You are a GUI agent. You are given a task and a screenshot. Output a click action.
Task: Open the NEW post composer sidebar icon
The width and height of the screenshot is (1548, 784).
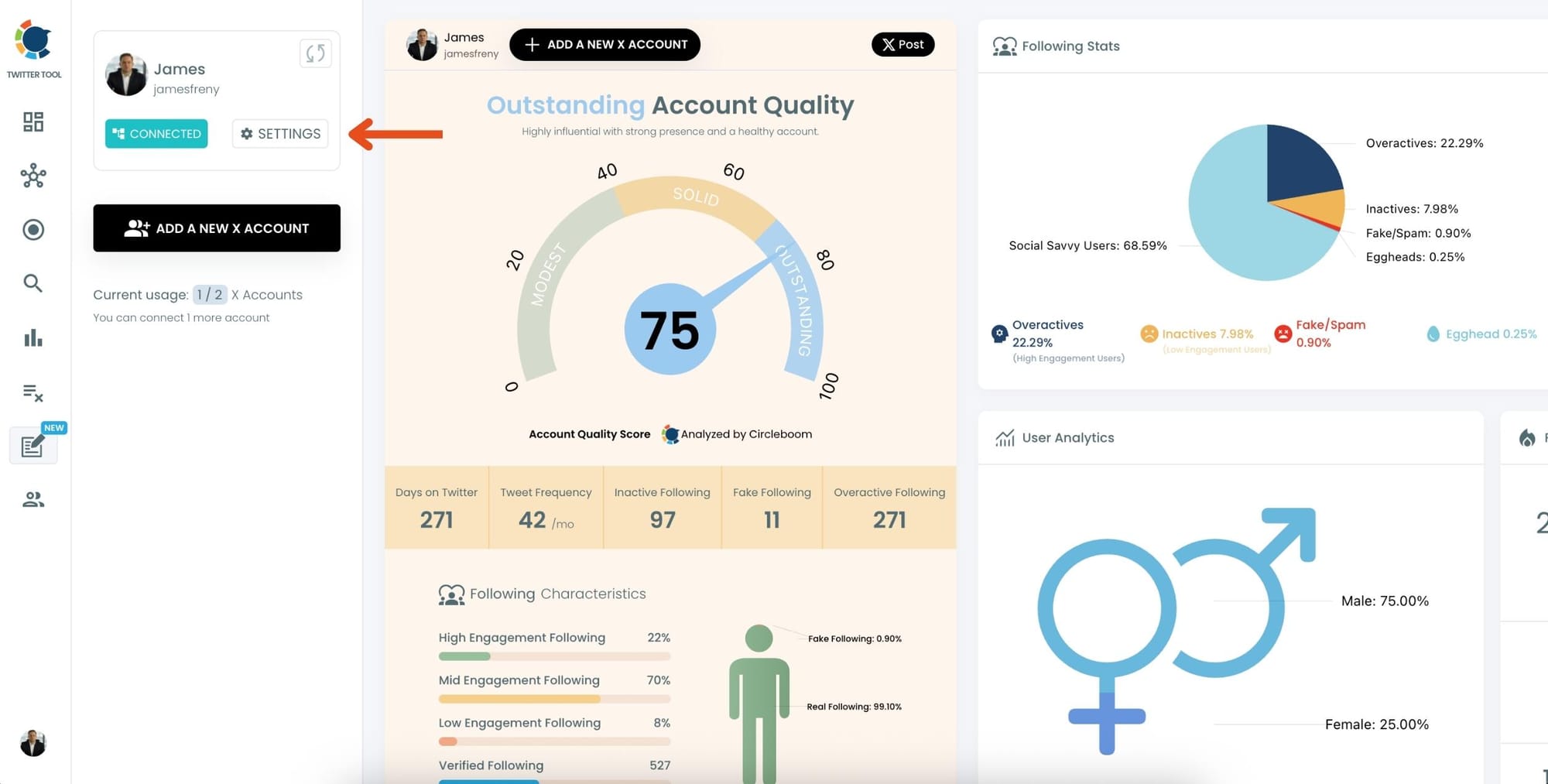pos(33,445)
